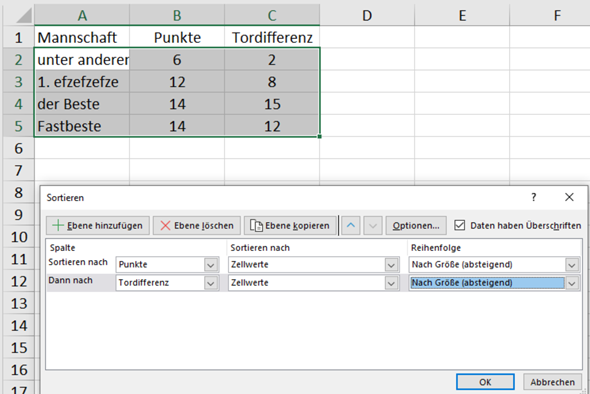Image resolution: width=590 pixels, height=394 pixels.
Task: Open Zellwerte dropdown in Sortieren nach row
Action: pos(391,265)
